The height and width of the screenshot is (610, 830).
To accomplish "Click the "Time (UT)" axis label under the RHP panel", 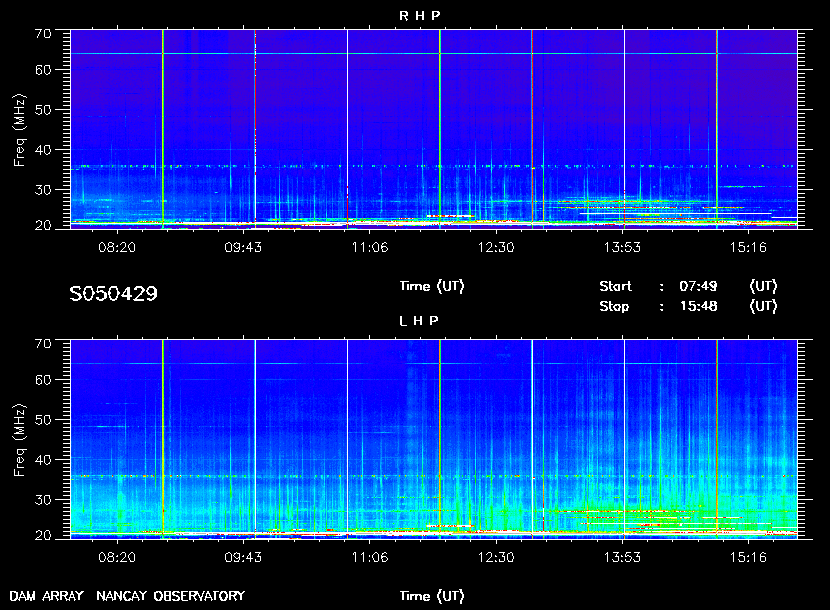I will (x=432, y=286).
